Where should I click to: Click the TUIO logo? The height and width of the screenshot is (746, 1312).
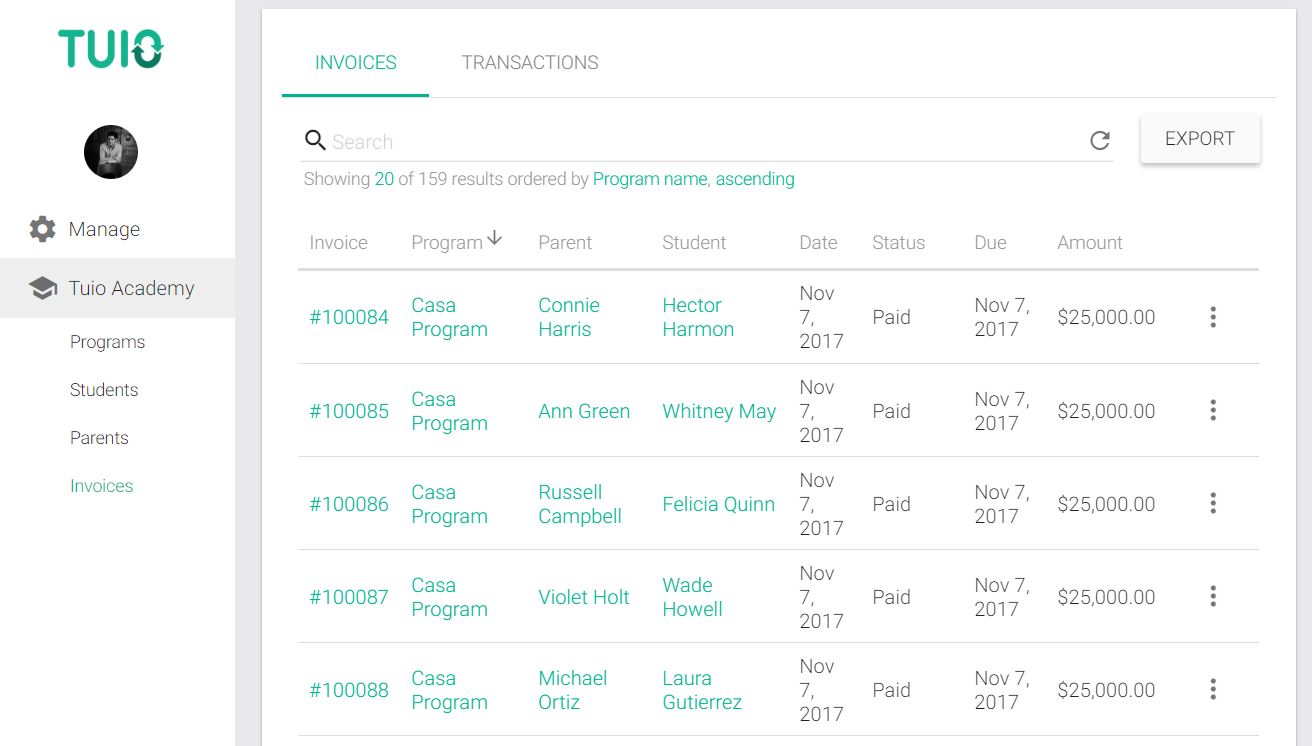(110, 49)
